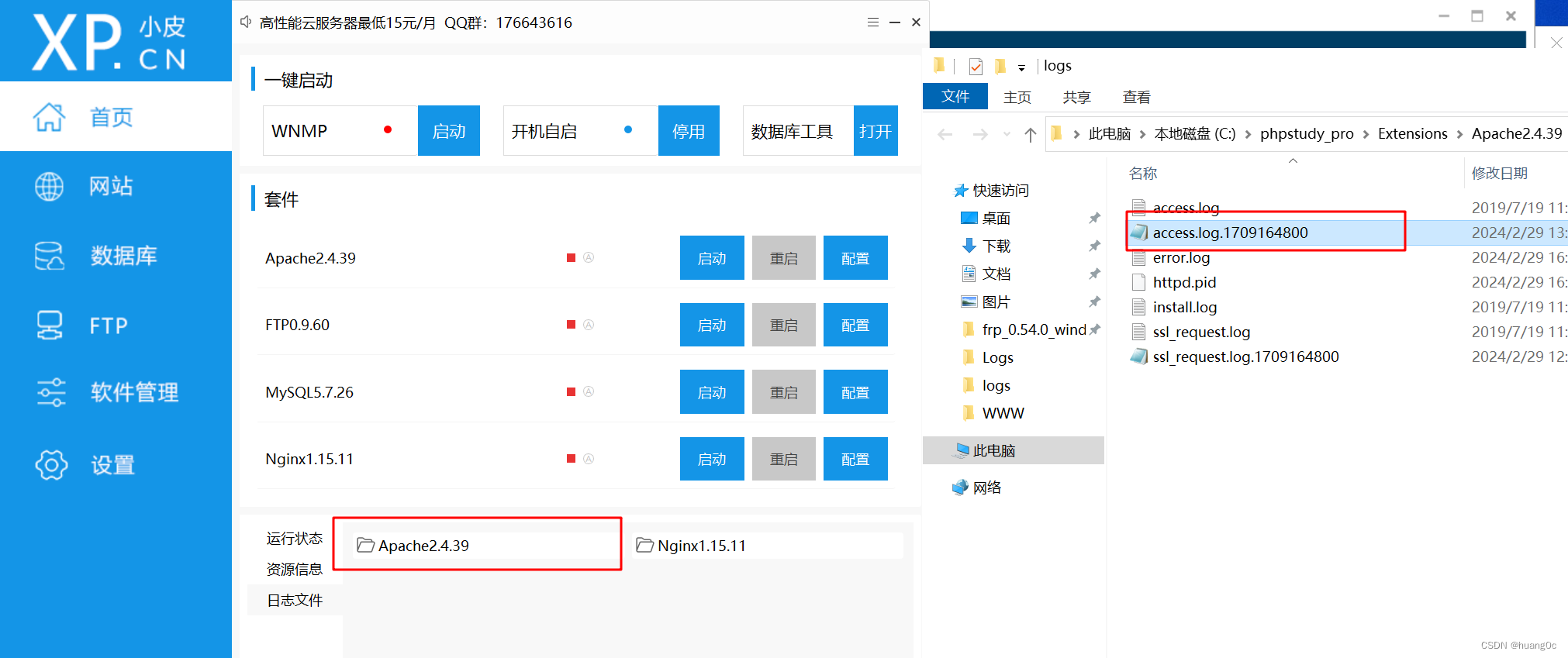Select access.log.1709164800 file
Screen dimensions: 1568x658
(x=1230, y=233)
